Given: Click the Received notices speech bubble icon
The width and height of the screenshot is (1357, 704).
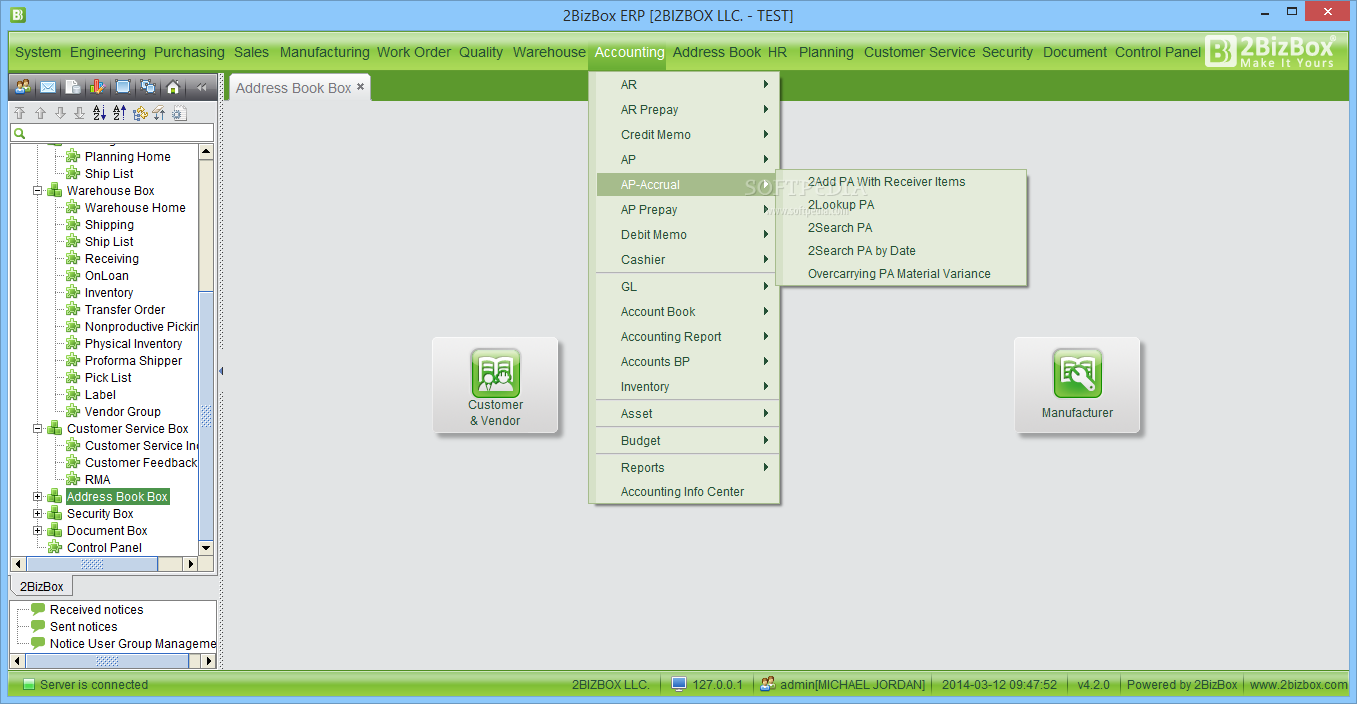Looking at the screenshot, I should (x=38, y=609).
